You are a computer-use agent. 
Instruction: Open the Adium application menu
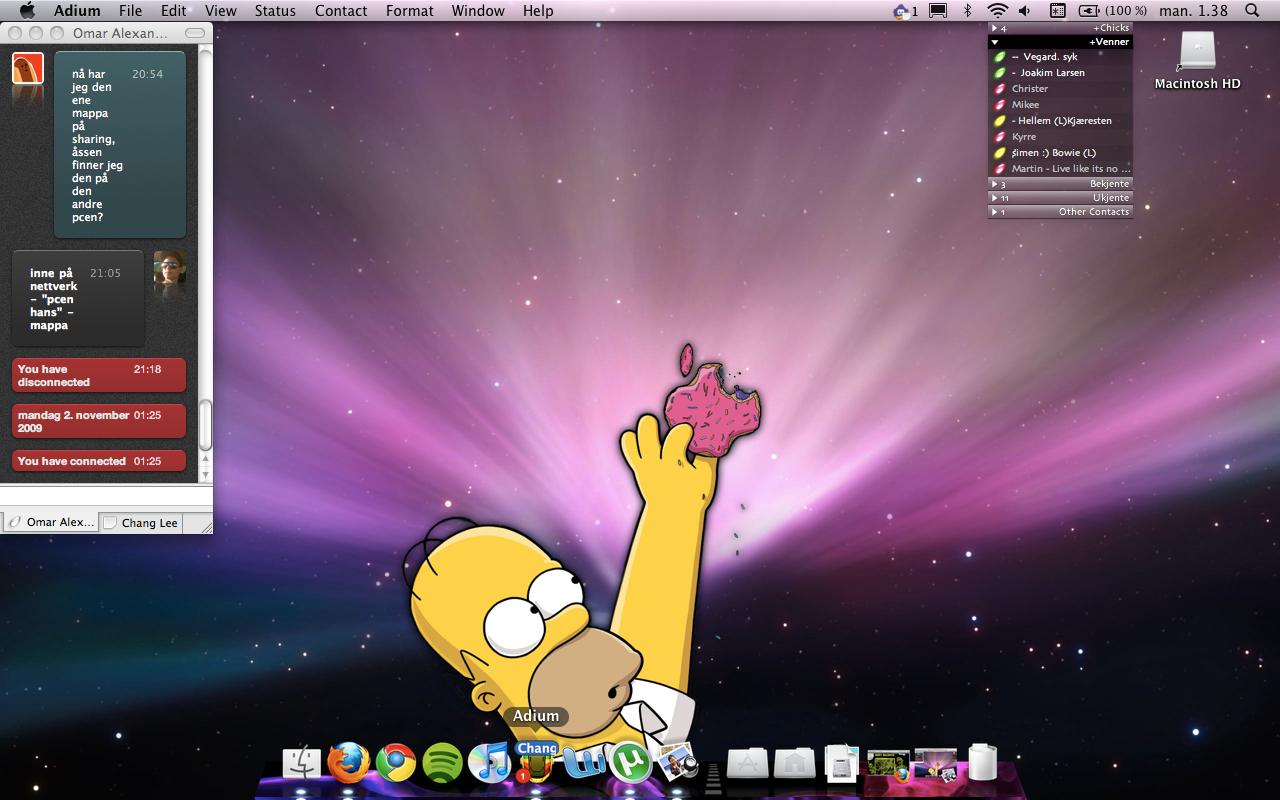[x=77, y=11]
